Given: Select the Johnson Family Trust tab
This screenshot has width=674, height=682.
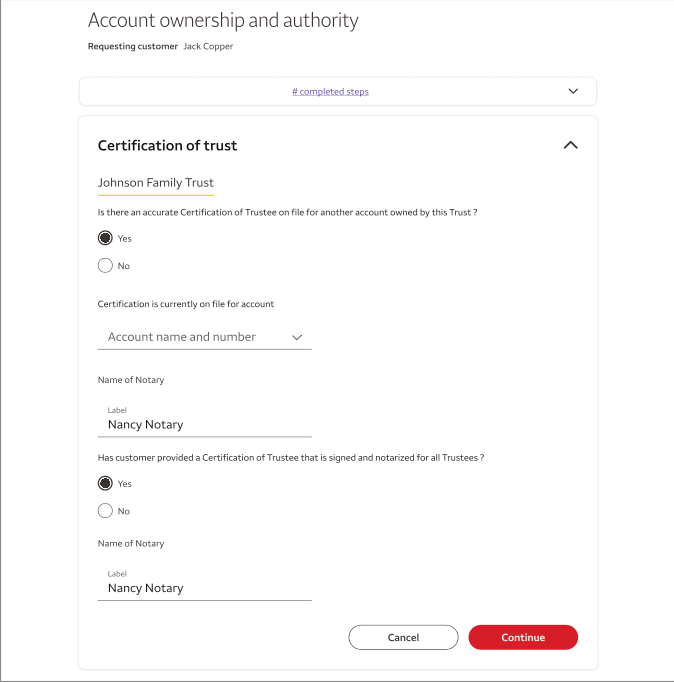Looking at the screenshot, I should [x=155, y=183].
